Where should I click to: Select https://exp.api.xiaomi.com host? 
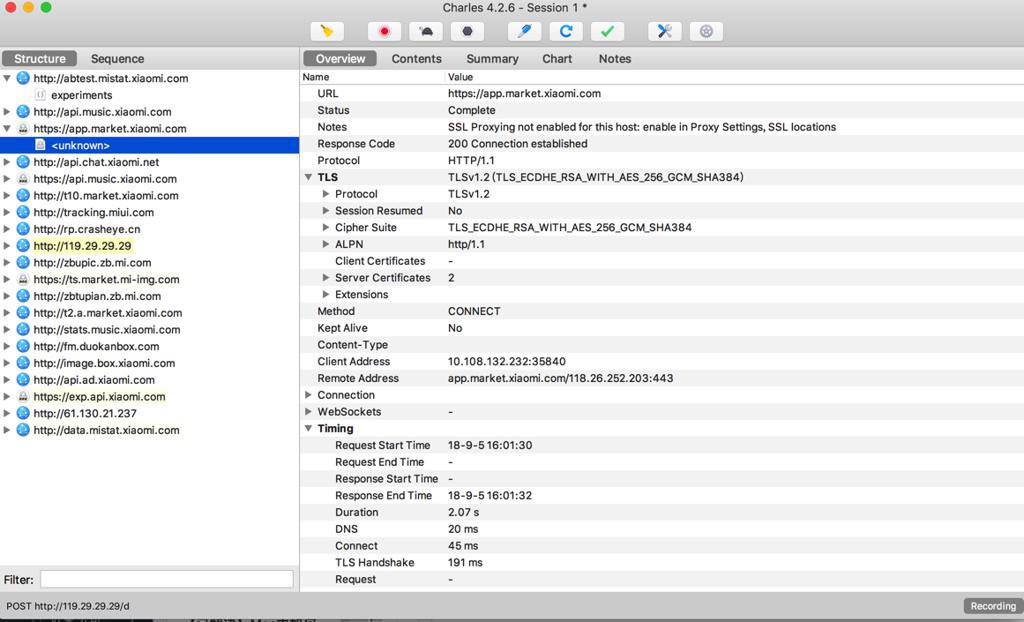99,397
